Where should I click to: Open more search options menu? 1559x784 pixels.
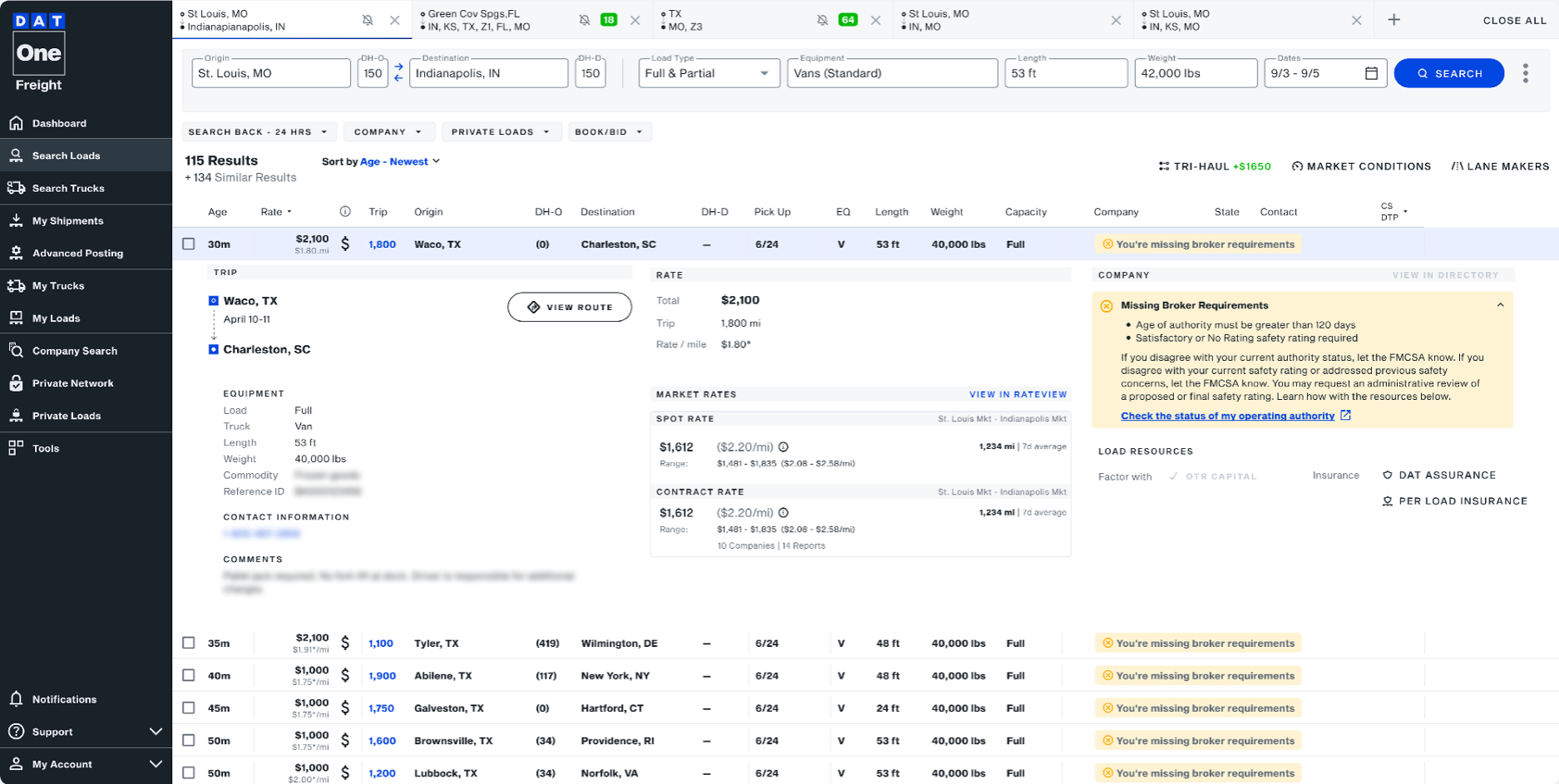pyautogui.click(x=1526, y=73)
